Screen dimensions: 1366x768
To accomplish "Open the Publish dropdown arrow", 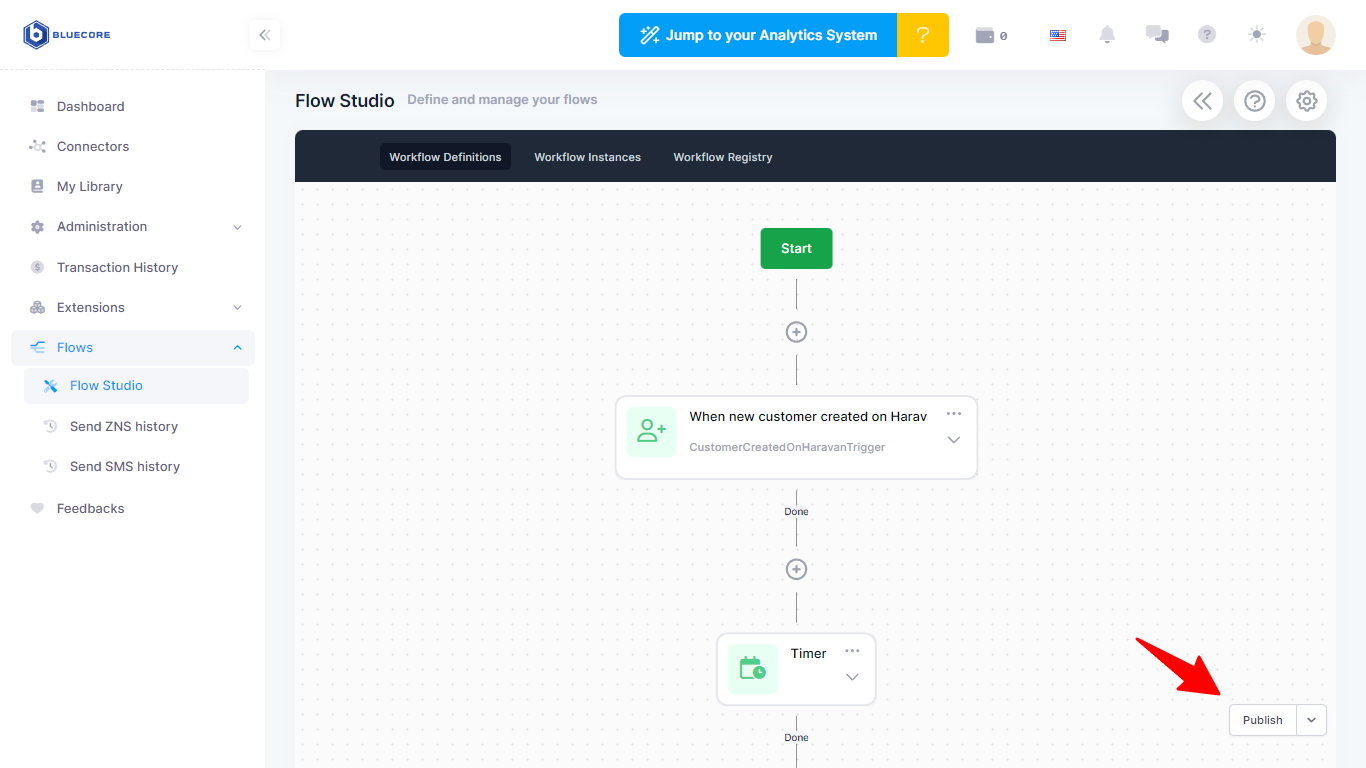I will point(1311,720).
